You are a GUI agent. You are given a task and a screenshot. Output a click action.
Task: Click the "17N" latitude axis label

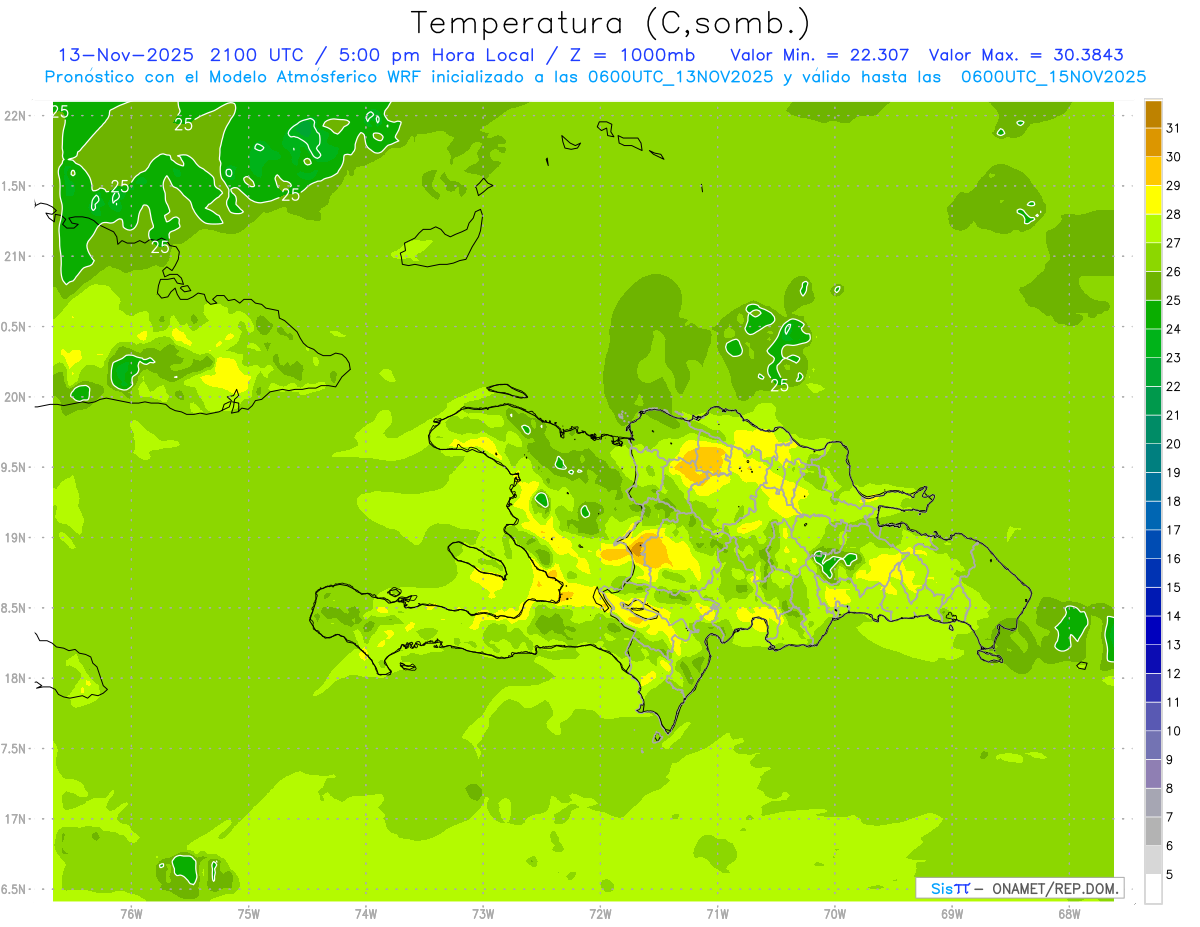click(x=15, y=819)
